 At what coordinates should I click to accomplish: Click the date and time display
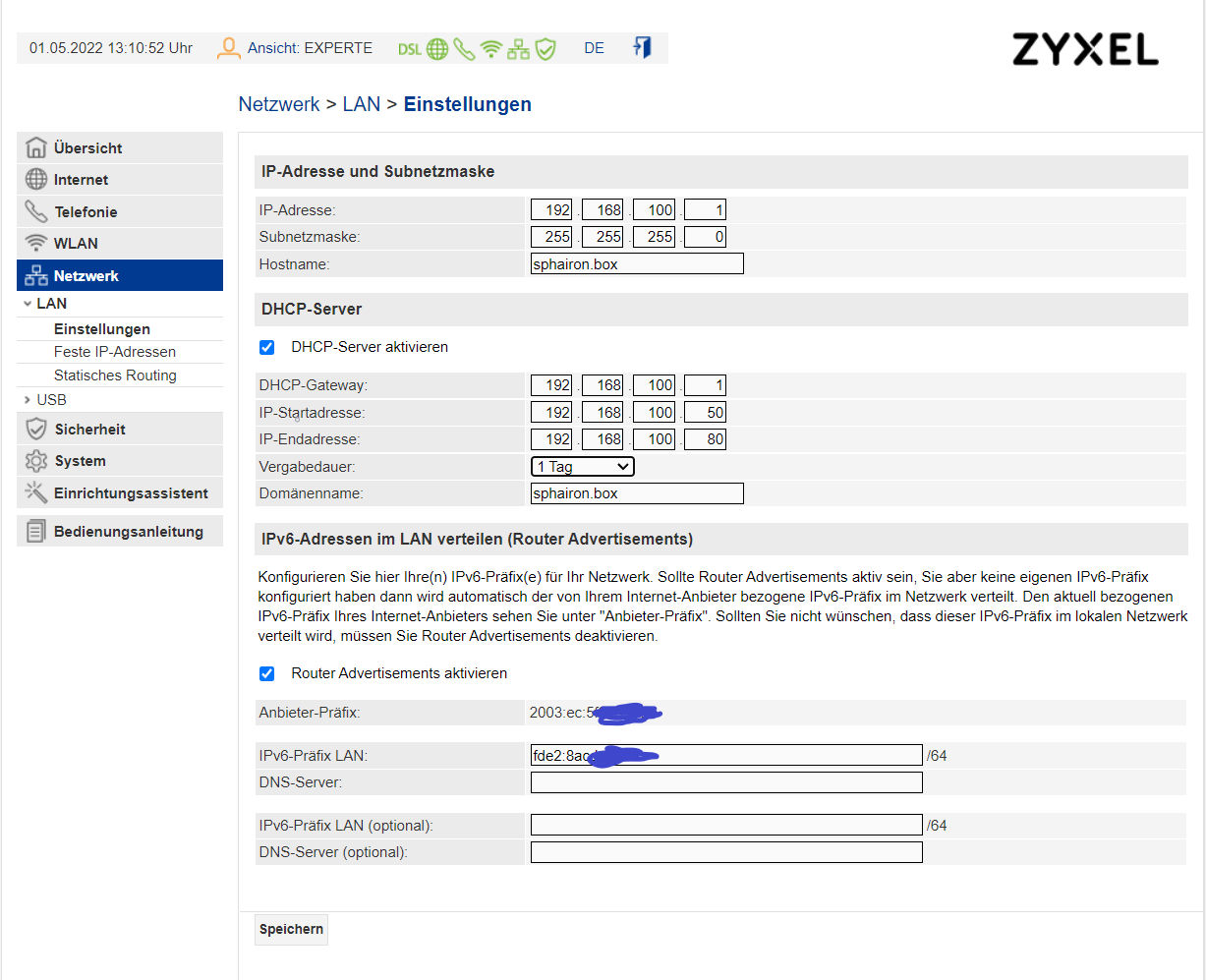[x=111, y=47]
